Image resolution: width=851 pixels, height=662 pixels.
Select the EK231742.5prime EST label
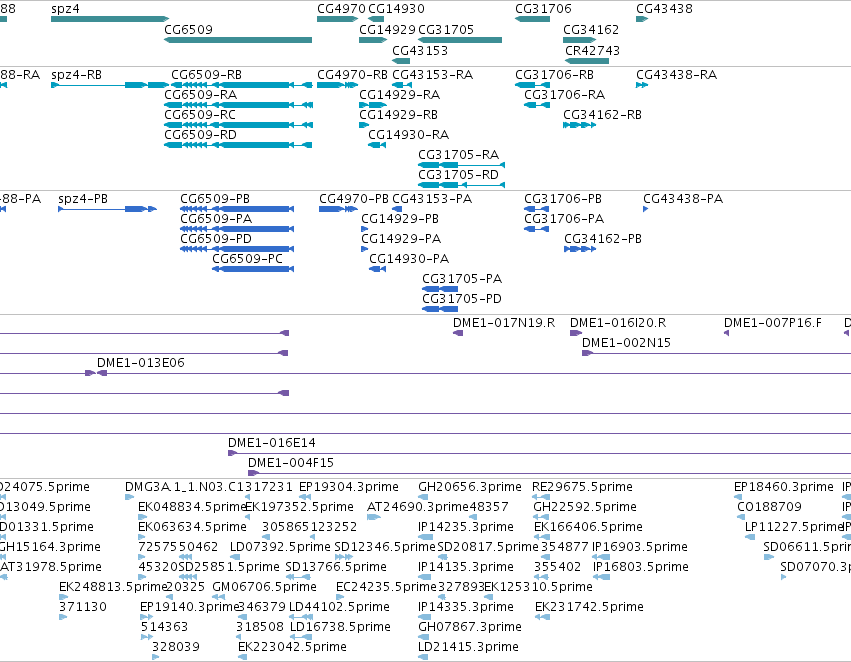(589, 607)
